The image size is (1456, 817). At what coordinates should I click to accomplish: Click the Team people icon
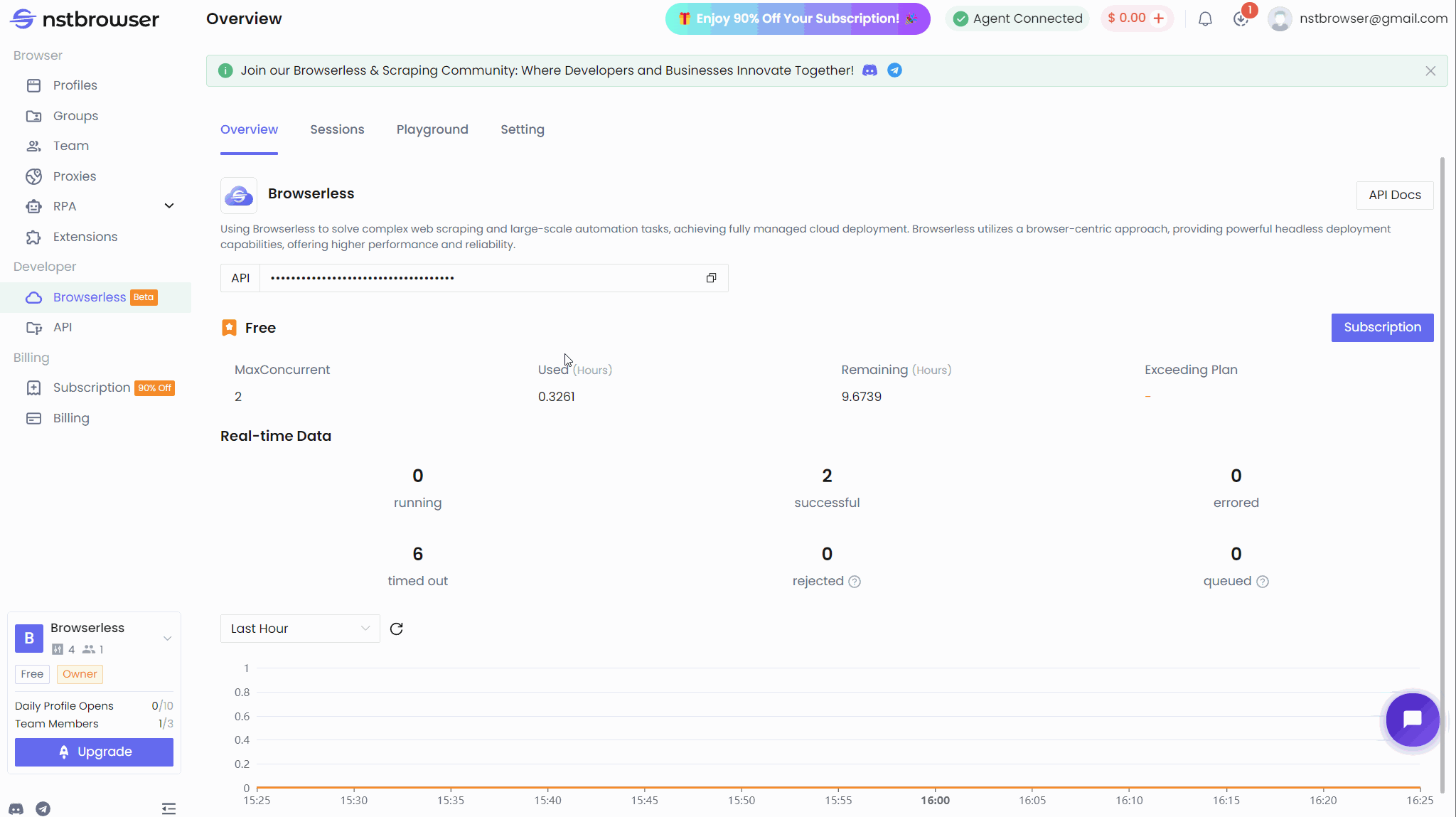tap(33, 146)
